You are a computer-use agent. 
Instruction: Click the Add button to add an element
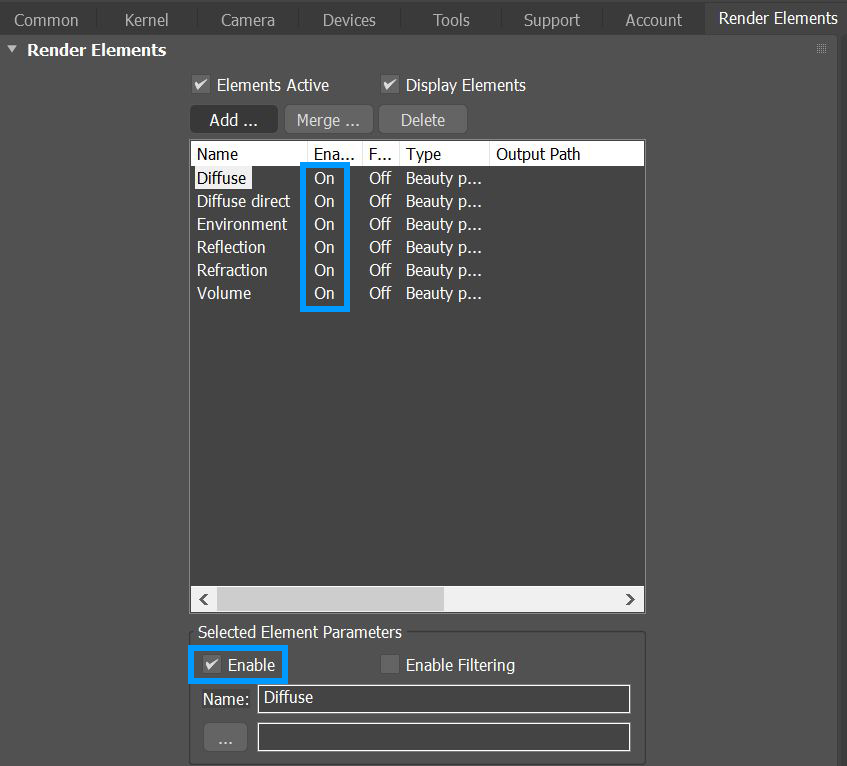click(233, 119)
